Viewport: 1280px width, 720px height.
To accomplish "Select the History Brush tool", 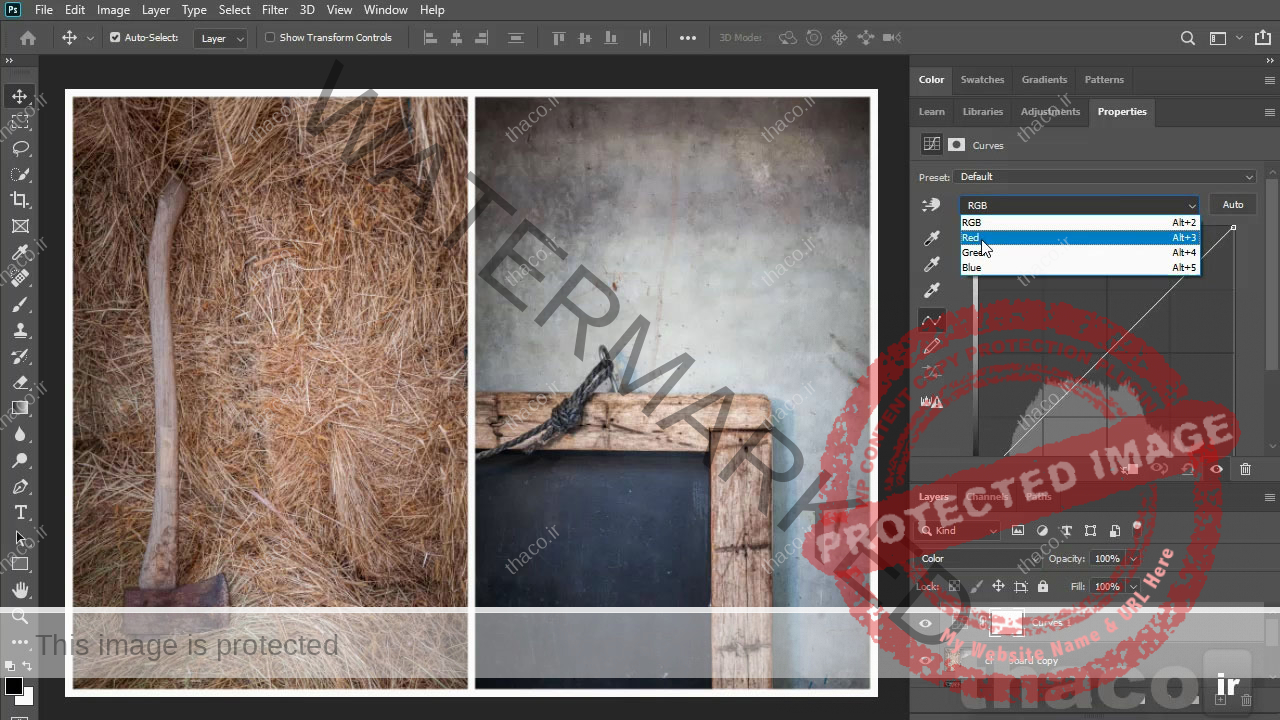I will point(20,356).
